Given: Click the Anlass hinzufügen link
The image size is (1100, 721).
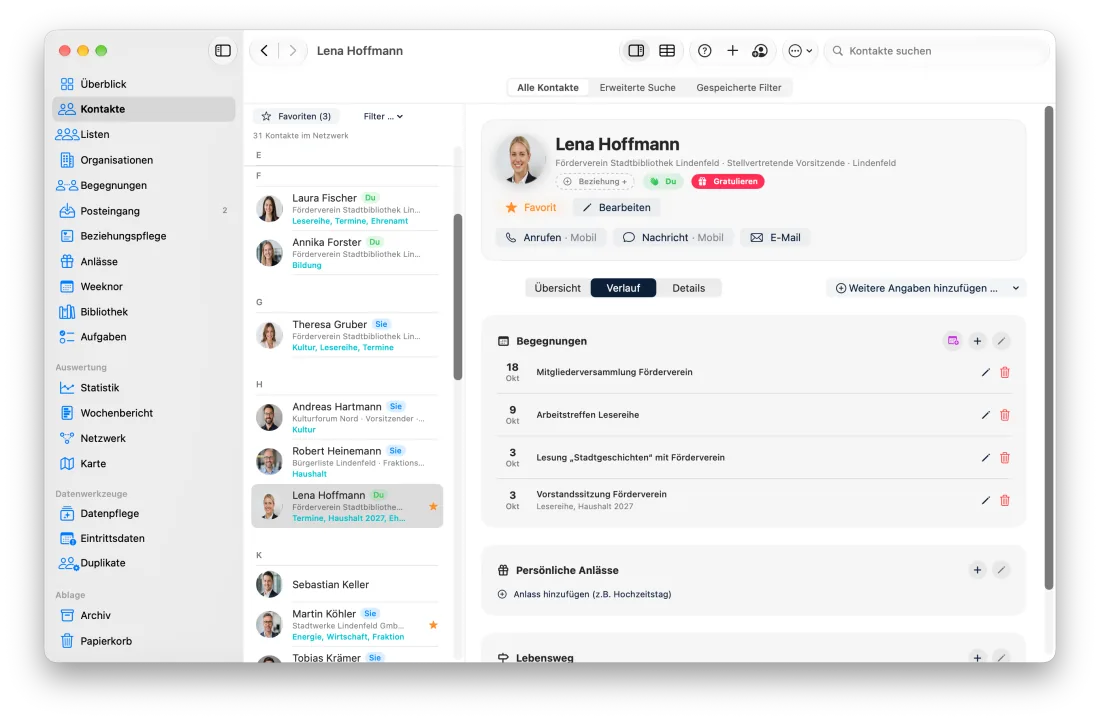Looking at the screenshot, I should point(585,594).
